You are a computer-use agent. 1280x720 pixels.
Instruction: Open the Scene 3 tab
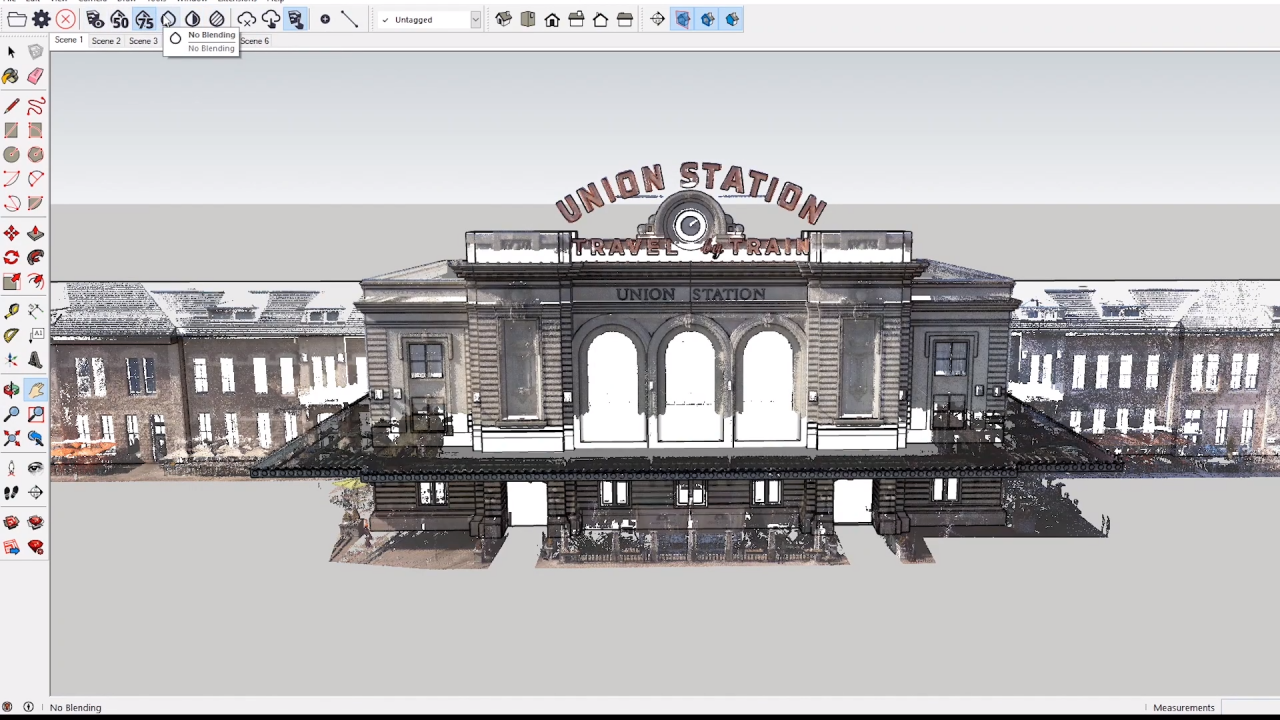point(143,41)
